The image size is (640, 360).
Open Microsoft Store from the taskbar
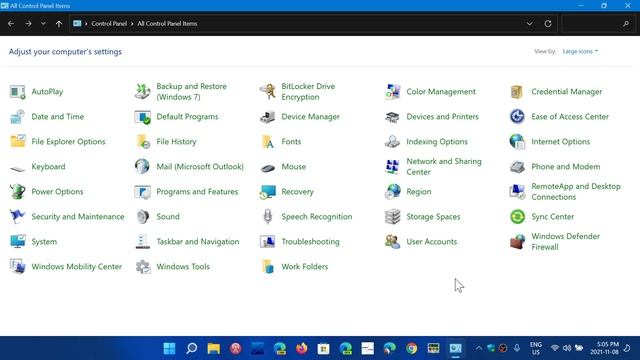[x=324, y=348]
